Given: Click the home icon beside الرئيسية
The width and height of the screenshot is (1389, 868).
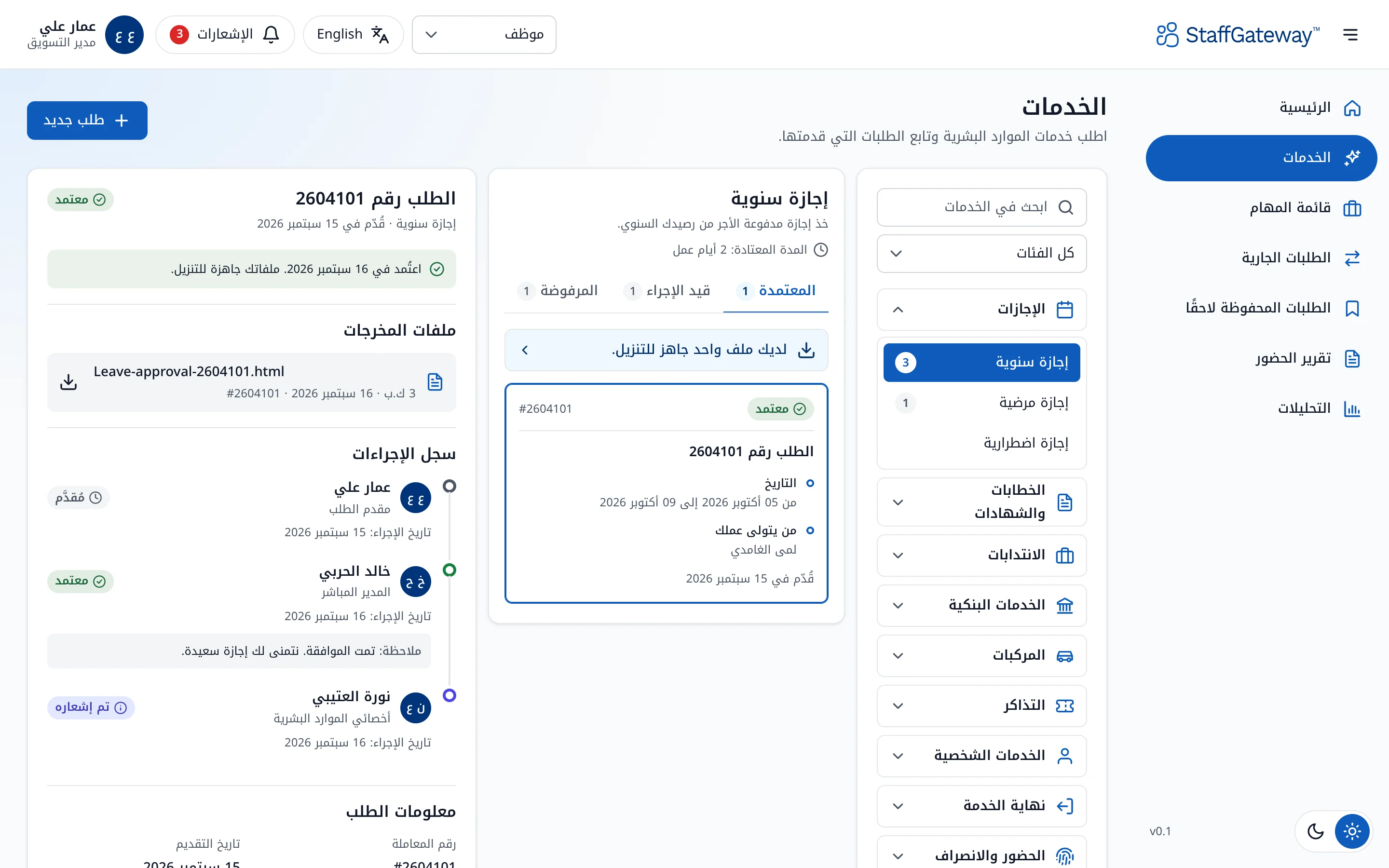Looking at the screenshot, I should coord(1352,108).
